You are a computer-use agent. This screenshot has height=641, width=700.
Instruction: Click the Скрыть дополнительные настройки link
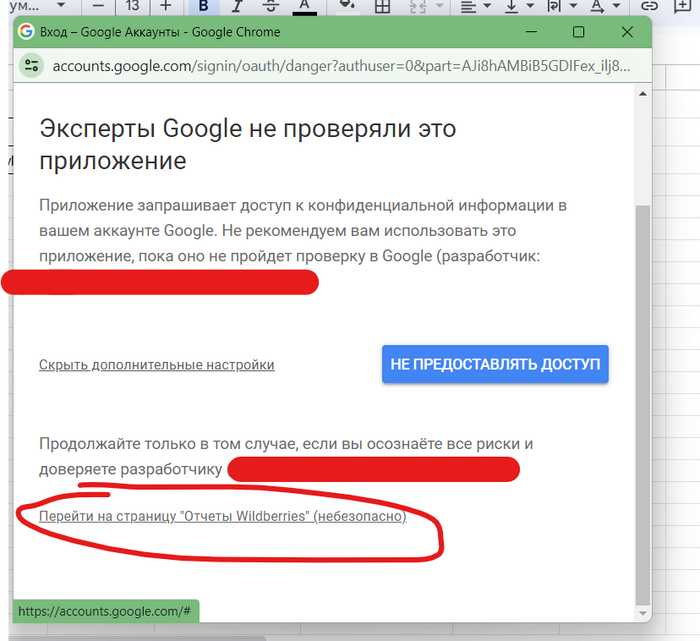156,365
